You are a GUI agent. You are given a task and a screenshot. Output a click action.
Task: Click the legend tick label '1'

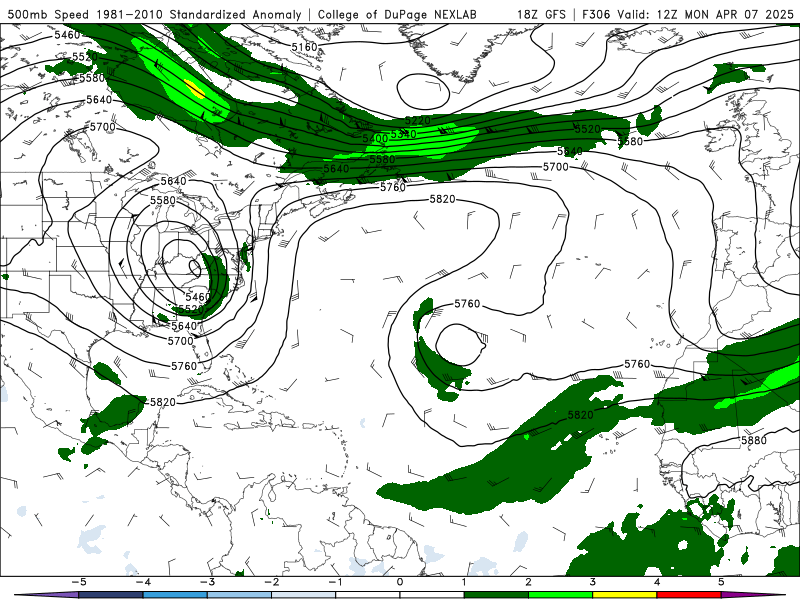464,582
